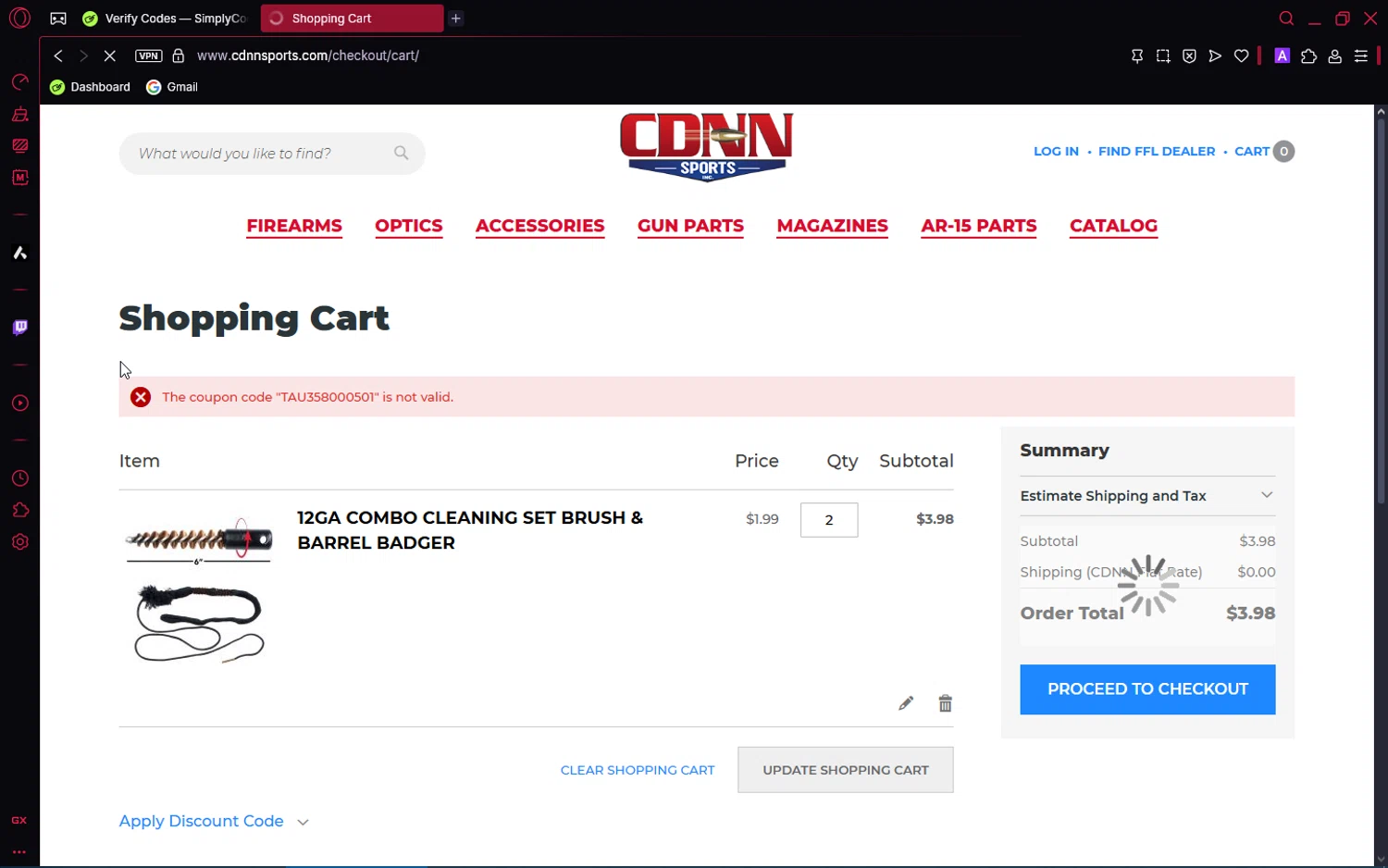Click the address bar URL

click(308, 56)
